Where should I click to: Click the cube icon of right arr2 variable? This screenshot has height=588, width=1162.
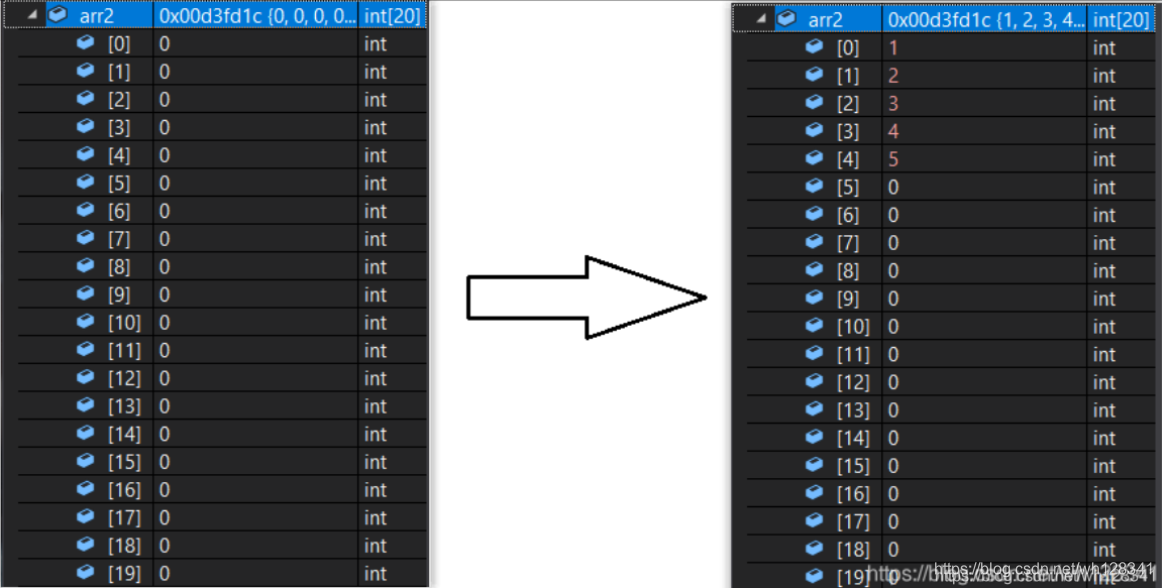coord(786,18)
